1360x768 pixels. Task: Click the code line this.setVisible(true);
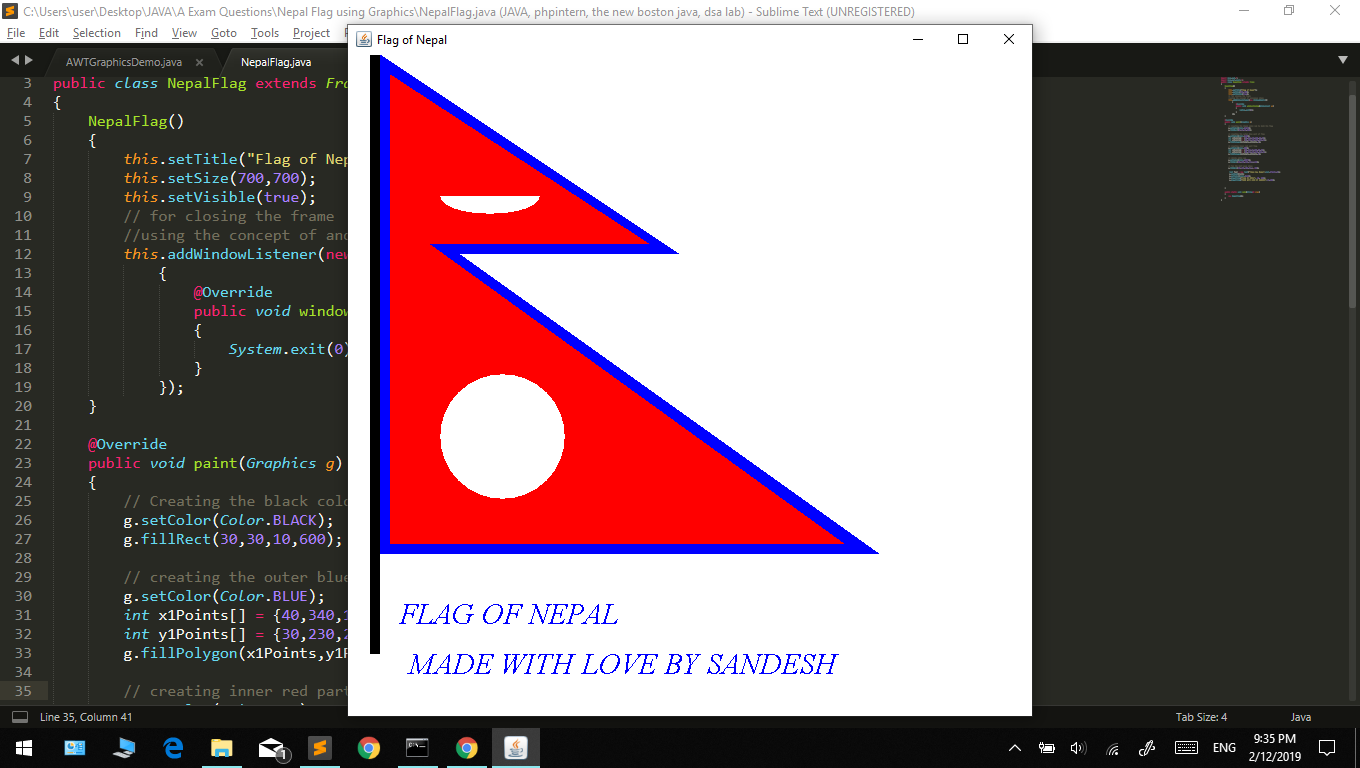pos(220,197)
